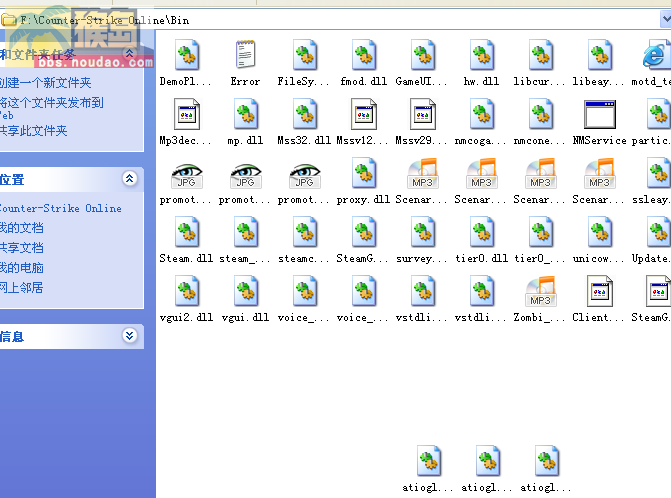Select the vgui.dll file icon
Image resolution: width=671 pixels, height=498 pixels.
point(245,291)
